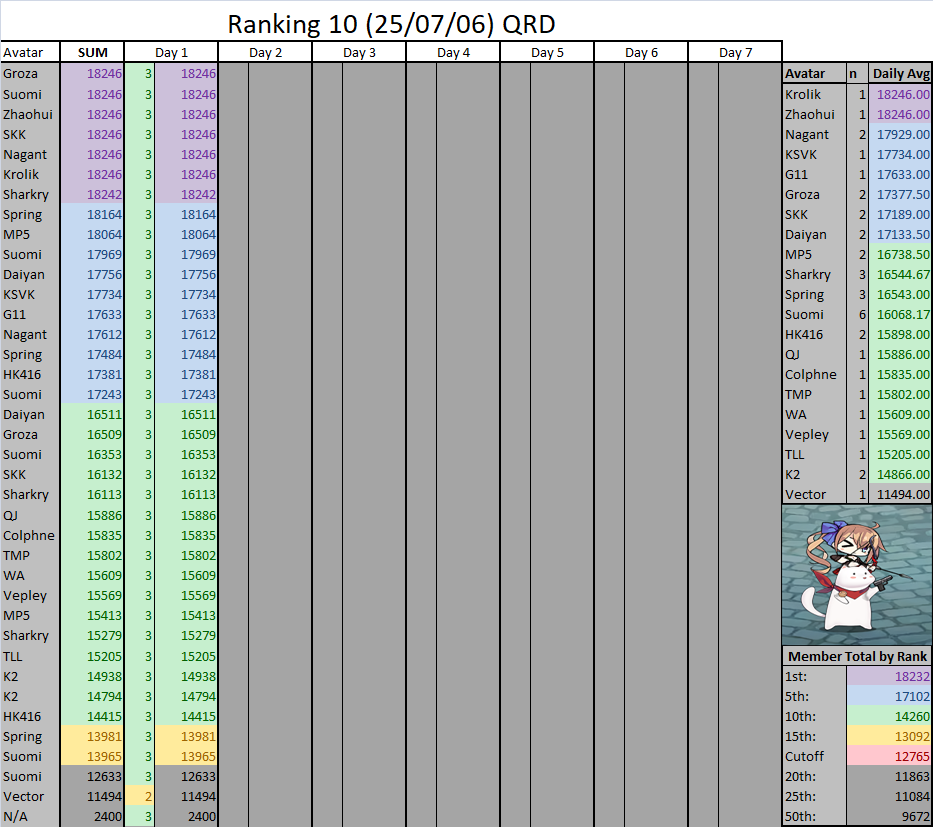Select the SUM cell showing 14938

pyautogui.click(x=92, y=676)
